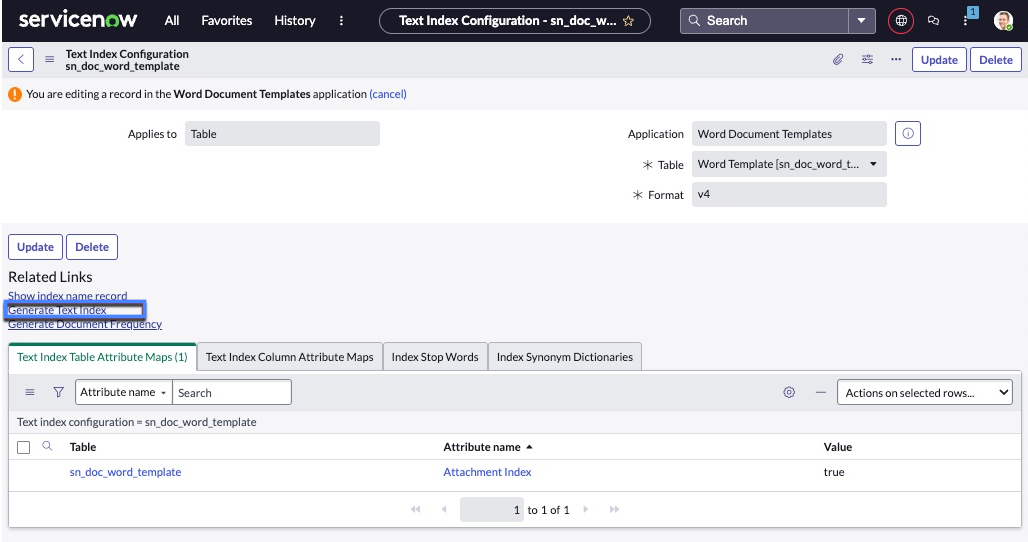Open list personalize gear icon

pos(789,392)
